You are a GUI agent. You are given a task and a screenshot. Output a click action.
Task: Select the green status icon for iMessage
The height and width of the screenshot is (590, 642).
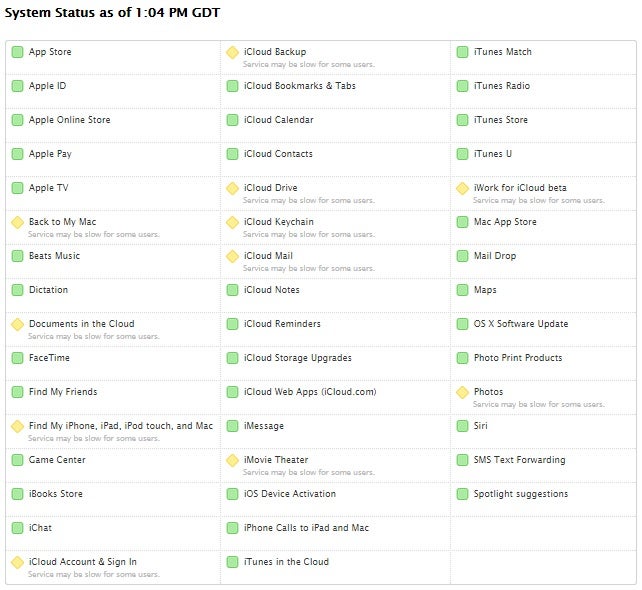[x=232, y=426]
